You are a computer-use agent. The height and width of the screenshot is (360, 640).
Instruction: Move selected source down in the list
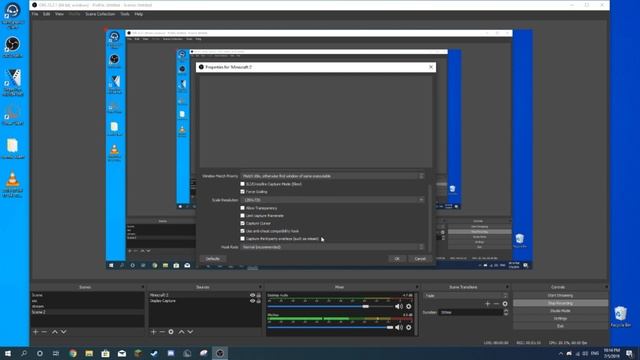tap(190, 332)
